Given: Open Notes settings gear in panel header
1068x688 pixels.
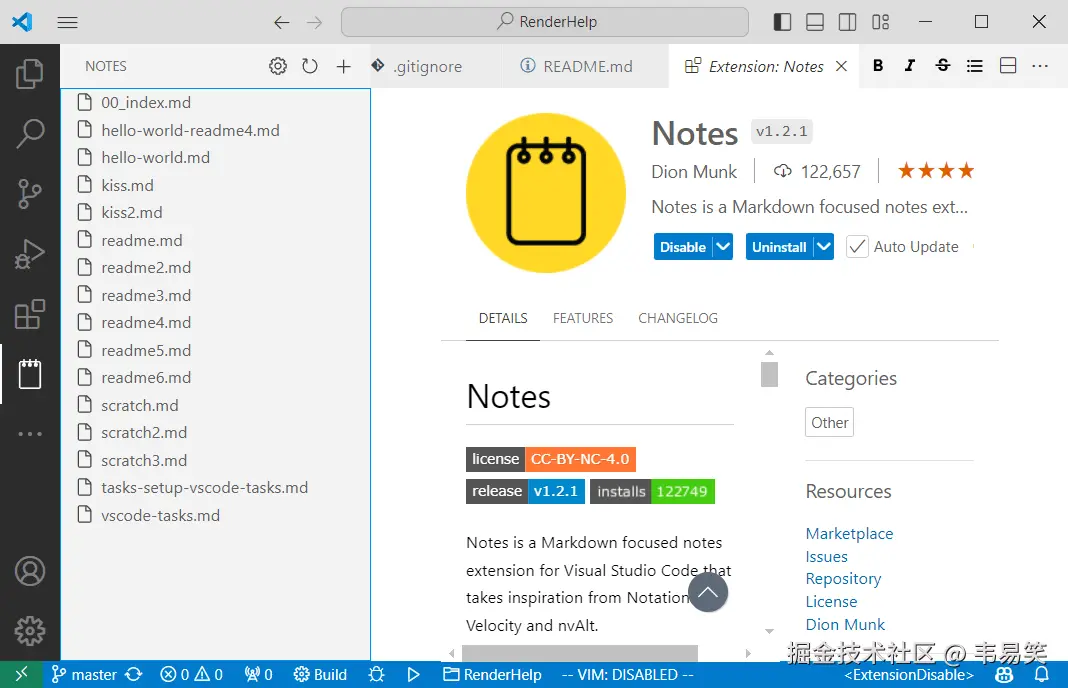Looking at the screenshot, I should (277, 66).
